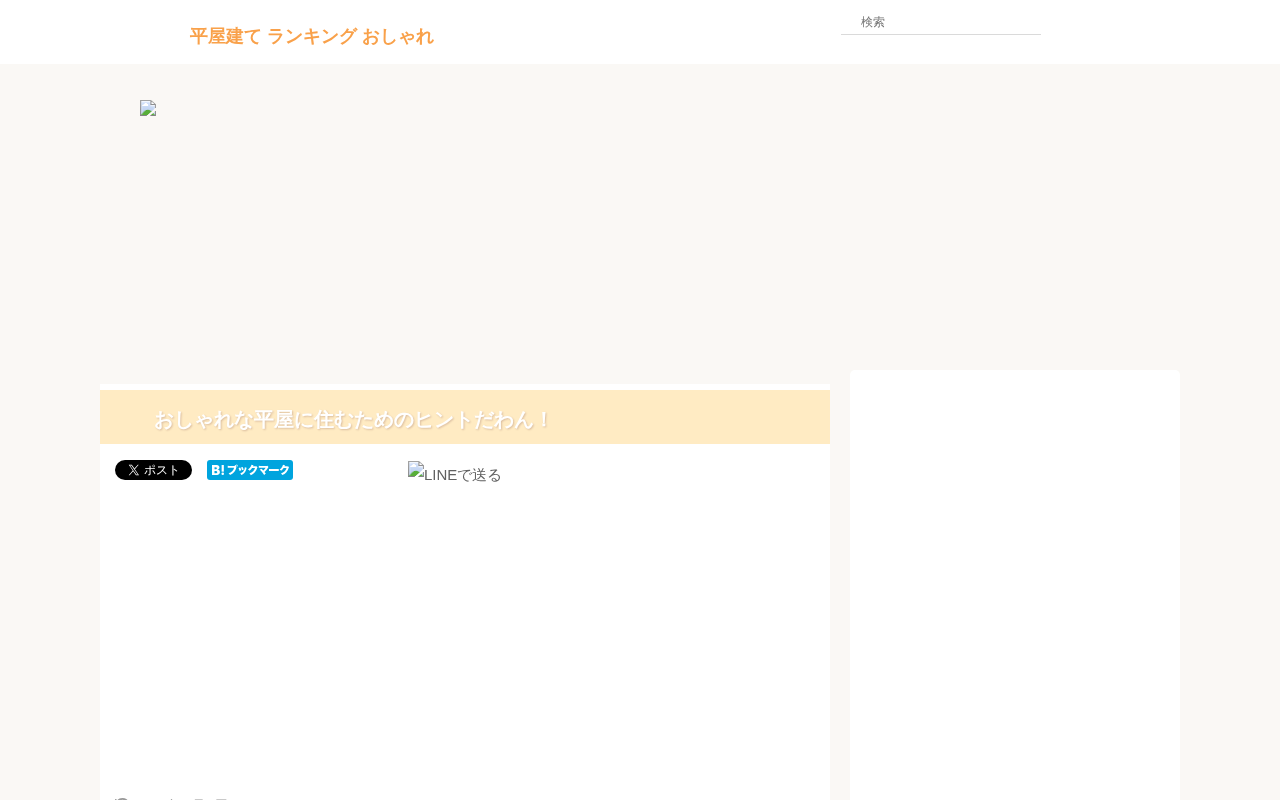The height and width of the screenshot is (800, 1280).
Task: Click the broken header banner image
Action: [x=148, y=108]
